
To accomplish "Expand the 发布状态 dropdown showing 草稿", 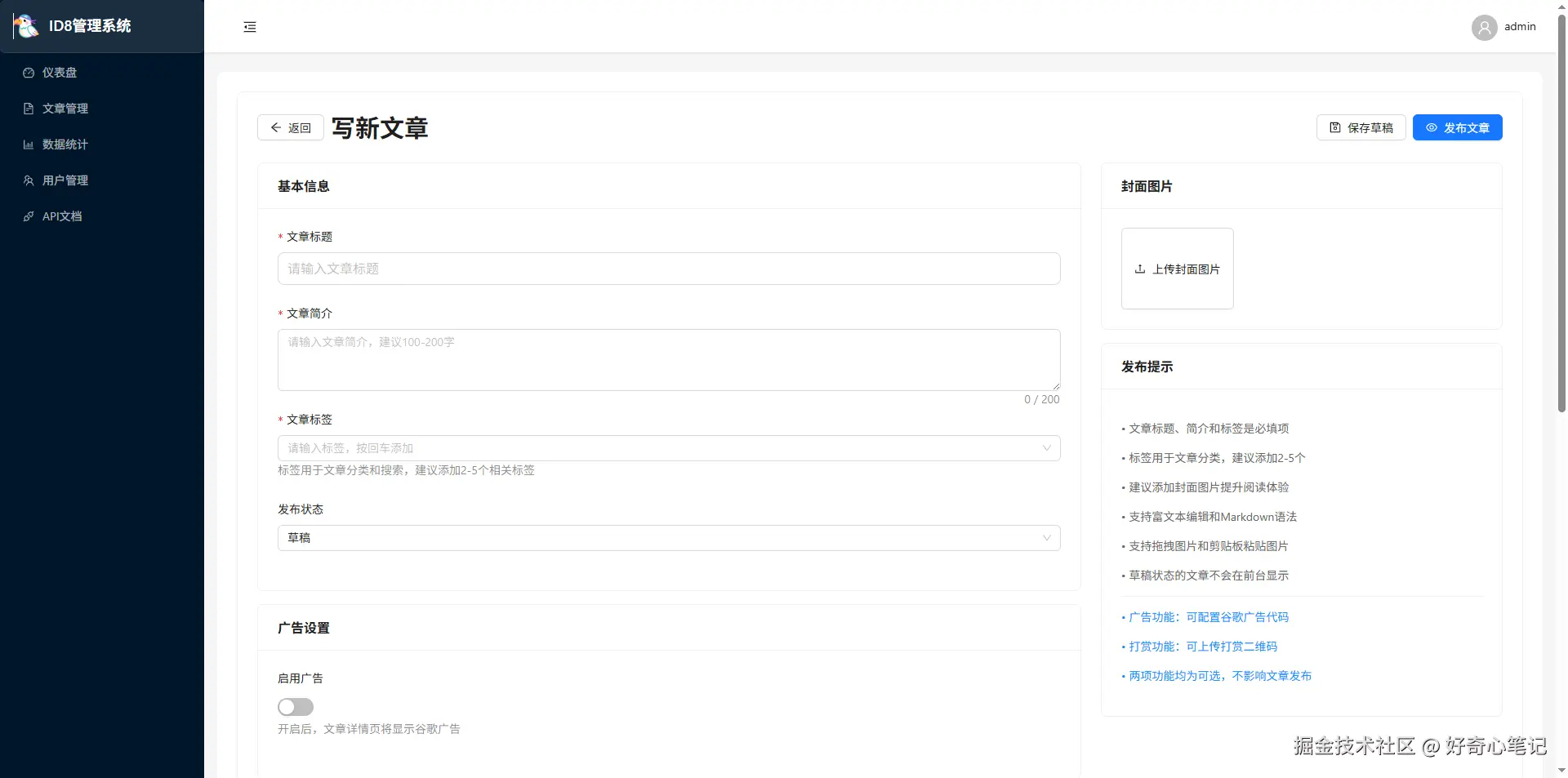I will pos(669,538).
